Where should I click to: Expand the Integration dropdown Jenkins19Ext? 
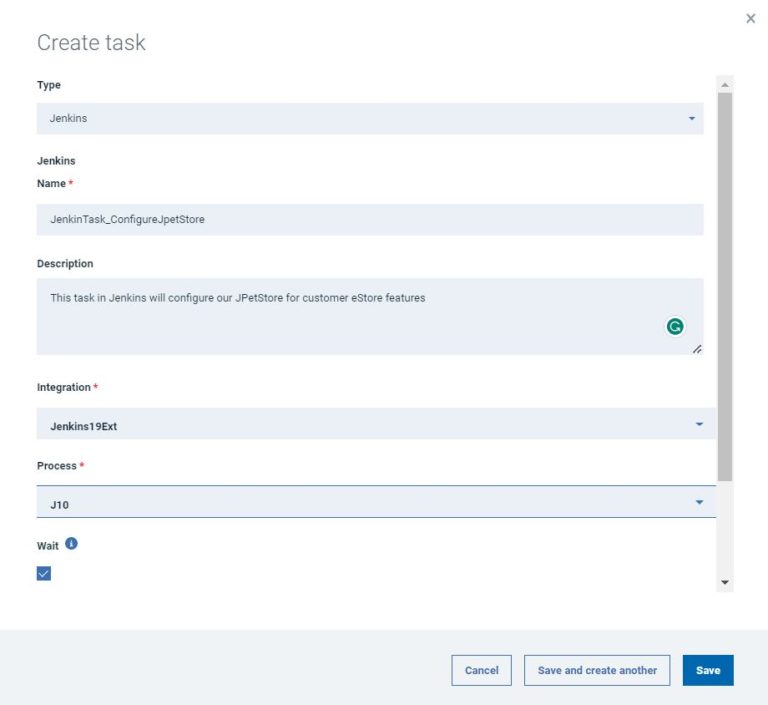coord(376,424)
